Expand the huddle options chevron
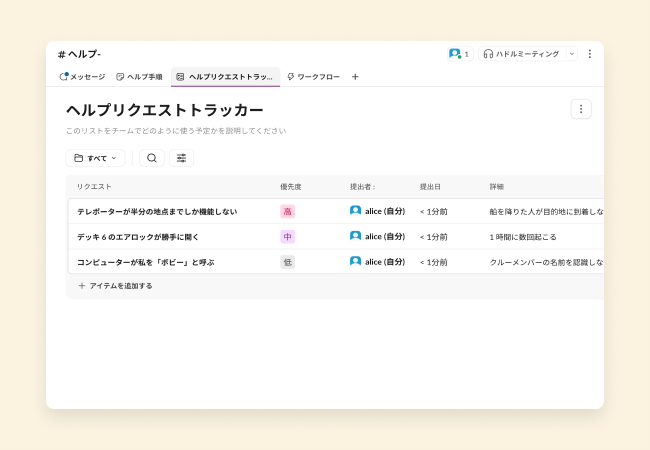The image size is (650, 450). [572, 54]
